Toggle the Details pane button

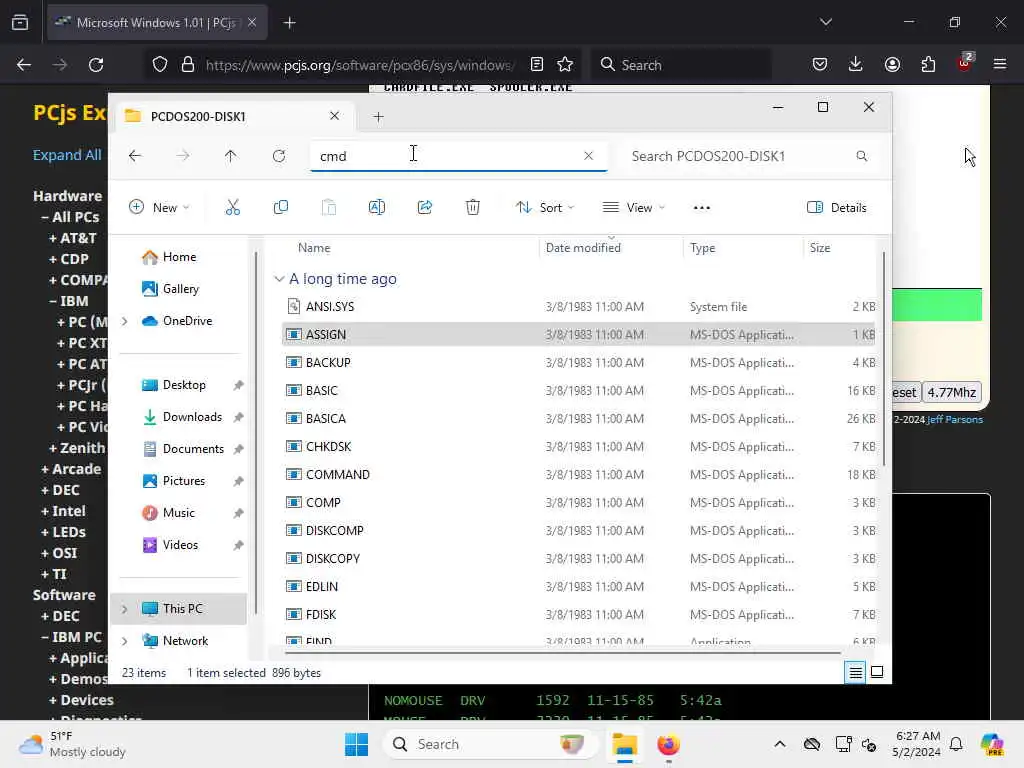(x=837, y=208)
